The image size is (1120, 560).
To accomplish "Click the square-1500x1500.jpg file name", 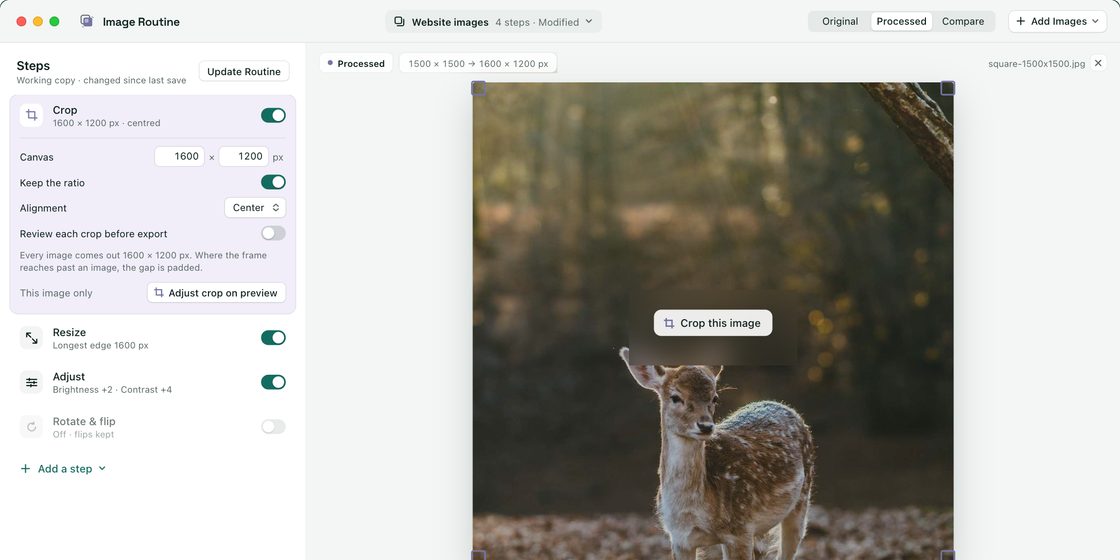I will 1036,64.
